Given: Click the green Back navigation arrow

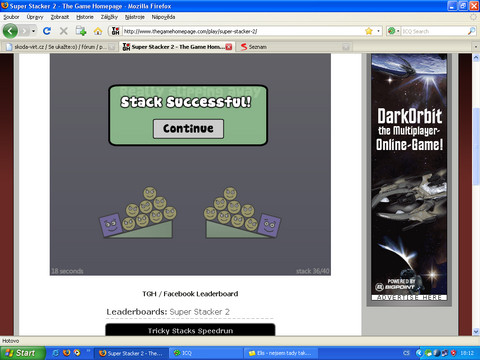Looking at the screenshot, I should click(10, 31).
